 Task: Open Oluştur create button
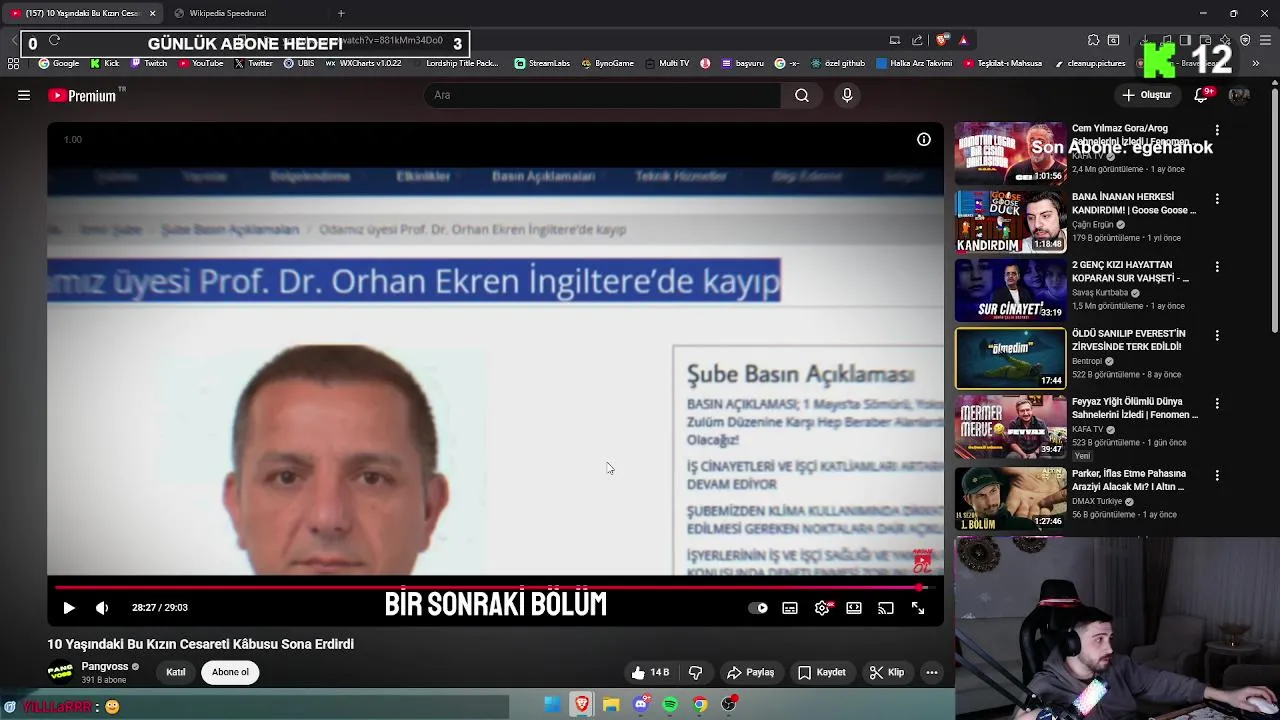[x=1146, y=95]
